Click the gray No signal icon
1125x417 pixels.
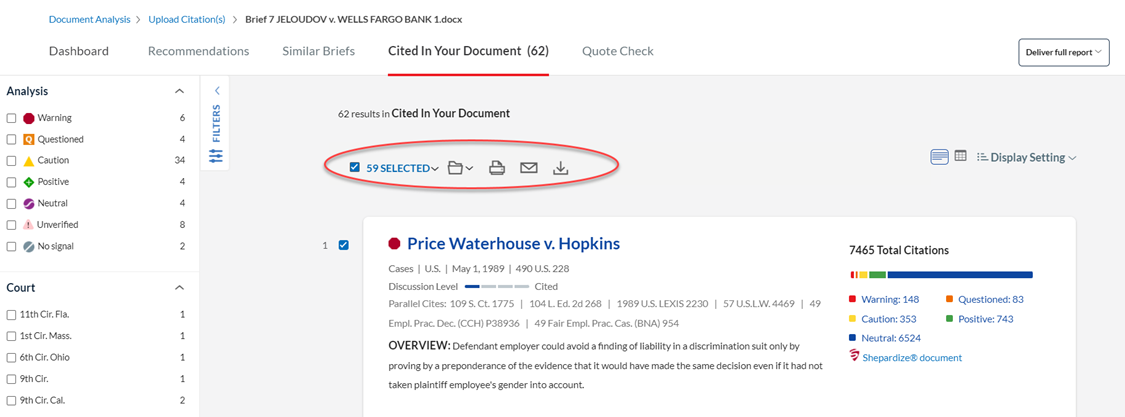[29, 246]
